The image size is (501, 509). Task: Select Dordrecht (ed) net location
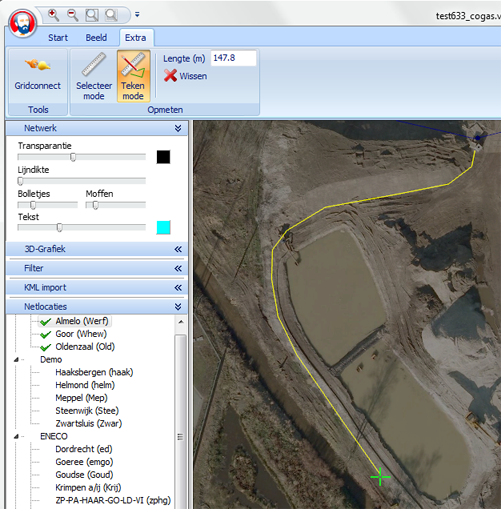click(84, 449)
